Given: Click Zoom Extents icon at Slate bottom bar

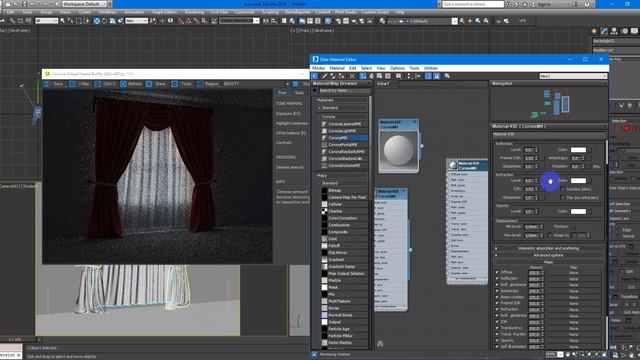Looking at the screenshot, I should [x=589, y=354].
